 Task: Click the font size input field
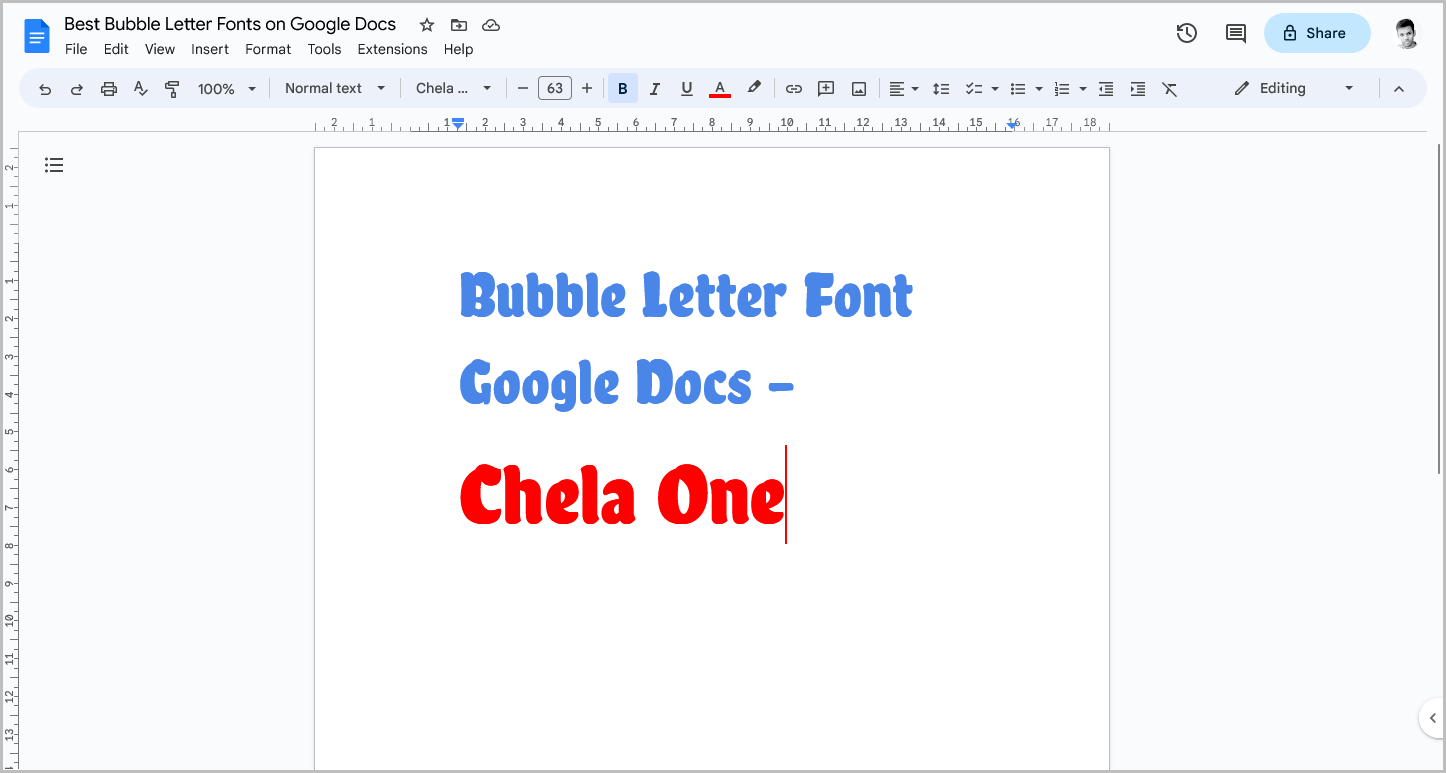point(555,88)
